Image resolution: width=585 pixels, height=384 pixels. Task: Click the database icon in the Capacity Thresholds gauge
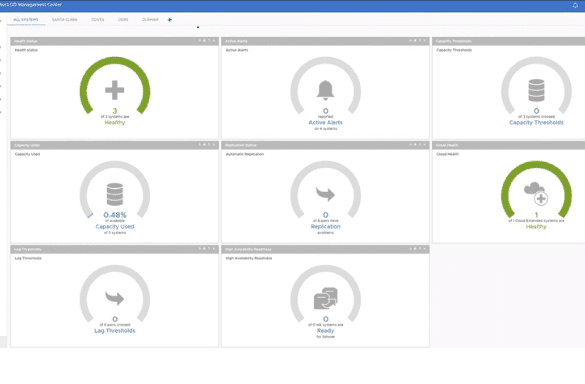[x=536, y=90]
